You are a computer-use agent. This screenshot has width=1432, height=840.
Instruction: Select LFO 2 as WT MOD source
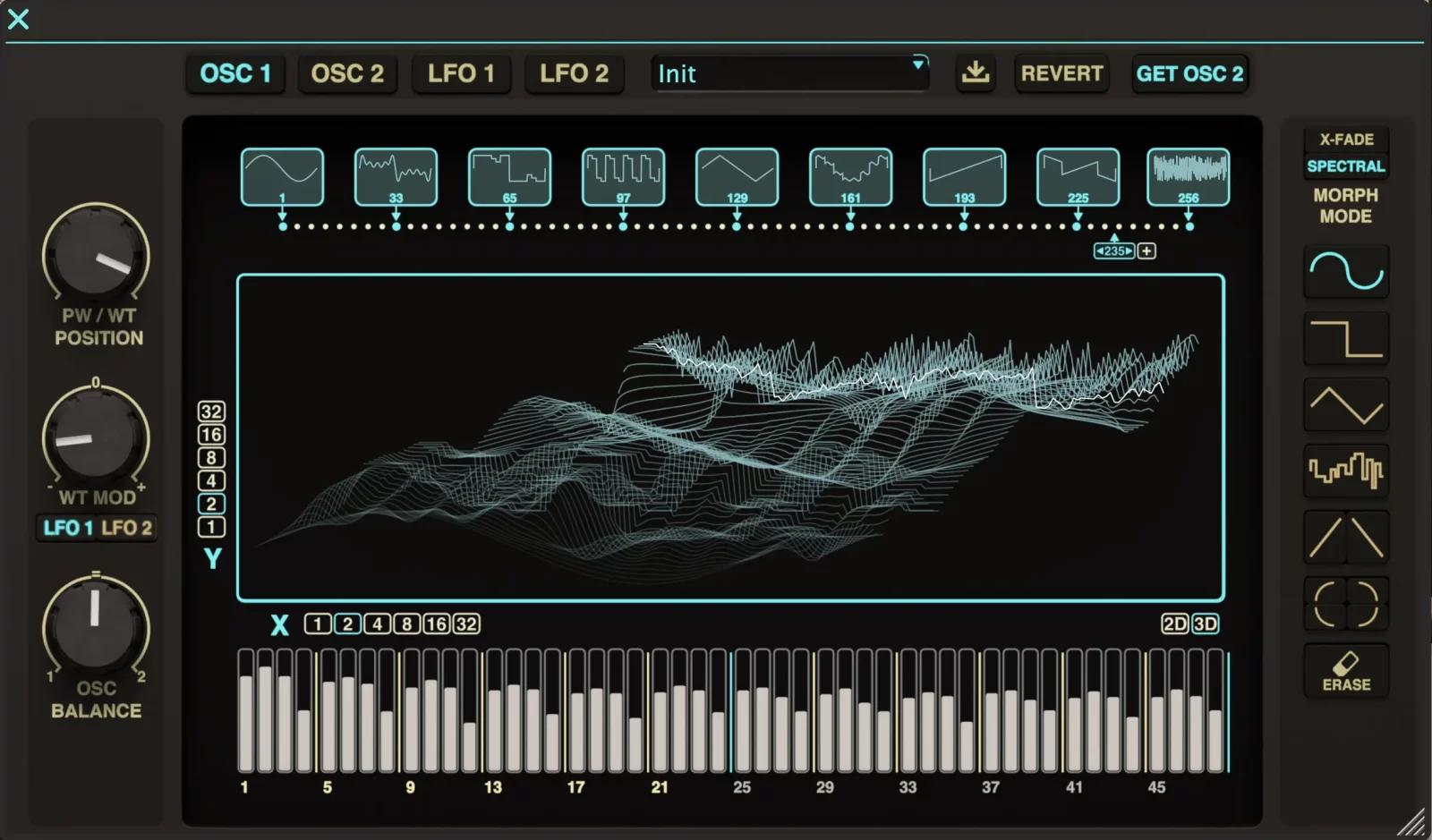(127, 528)
